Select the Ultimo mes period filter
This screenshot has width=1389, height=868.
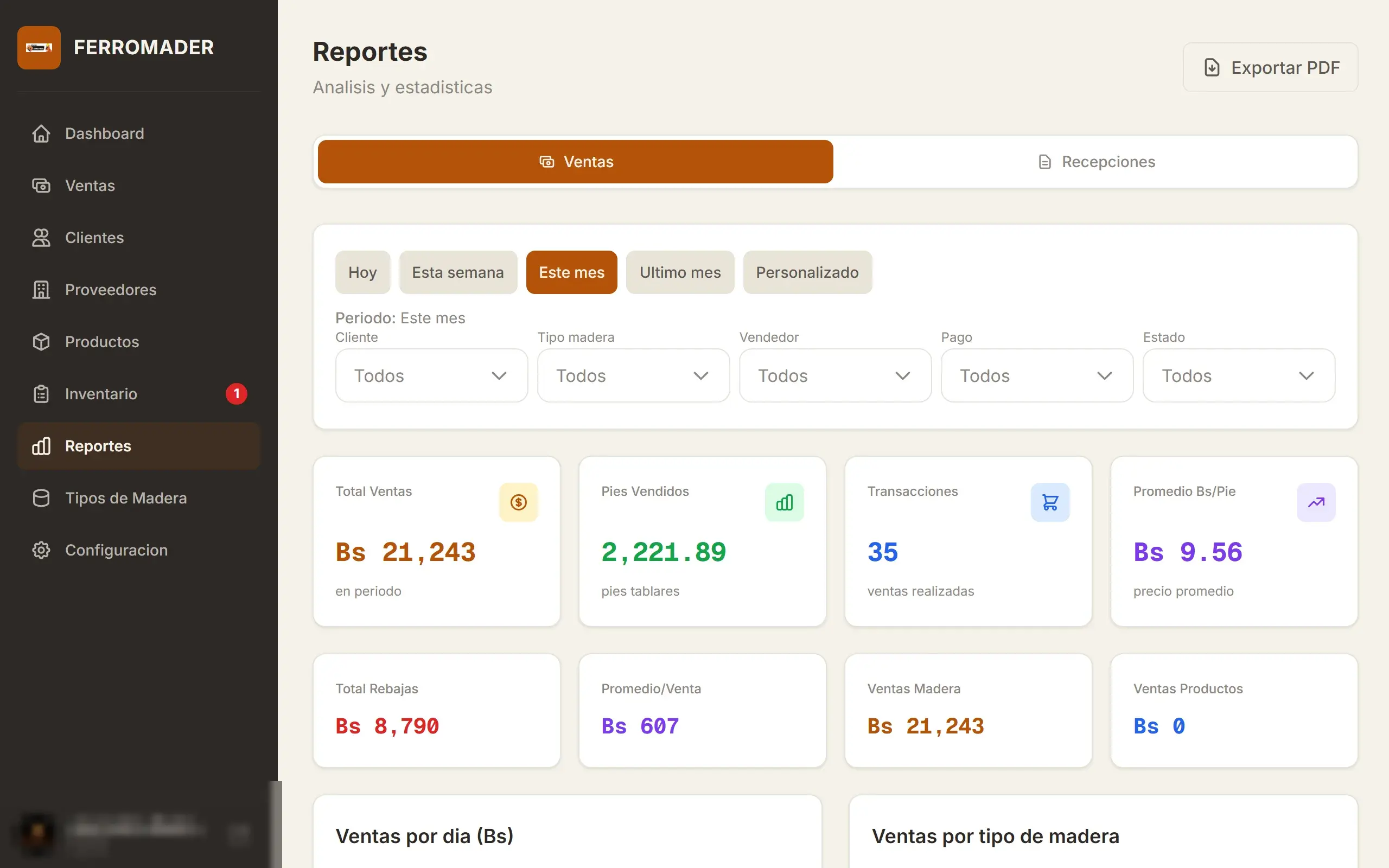click(x=680, y=272)
